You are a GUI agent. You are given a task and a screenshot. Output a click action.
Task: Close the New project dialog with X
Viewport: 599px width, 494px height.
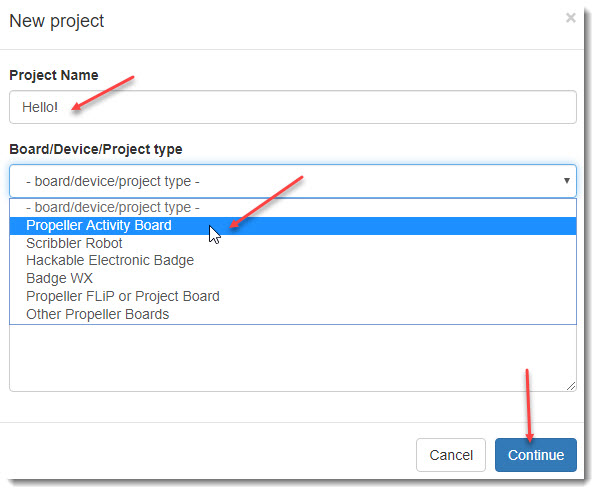[570, 18]
